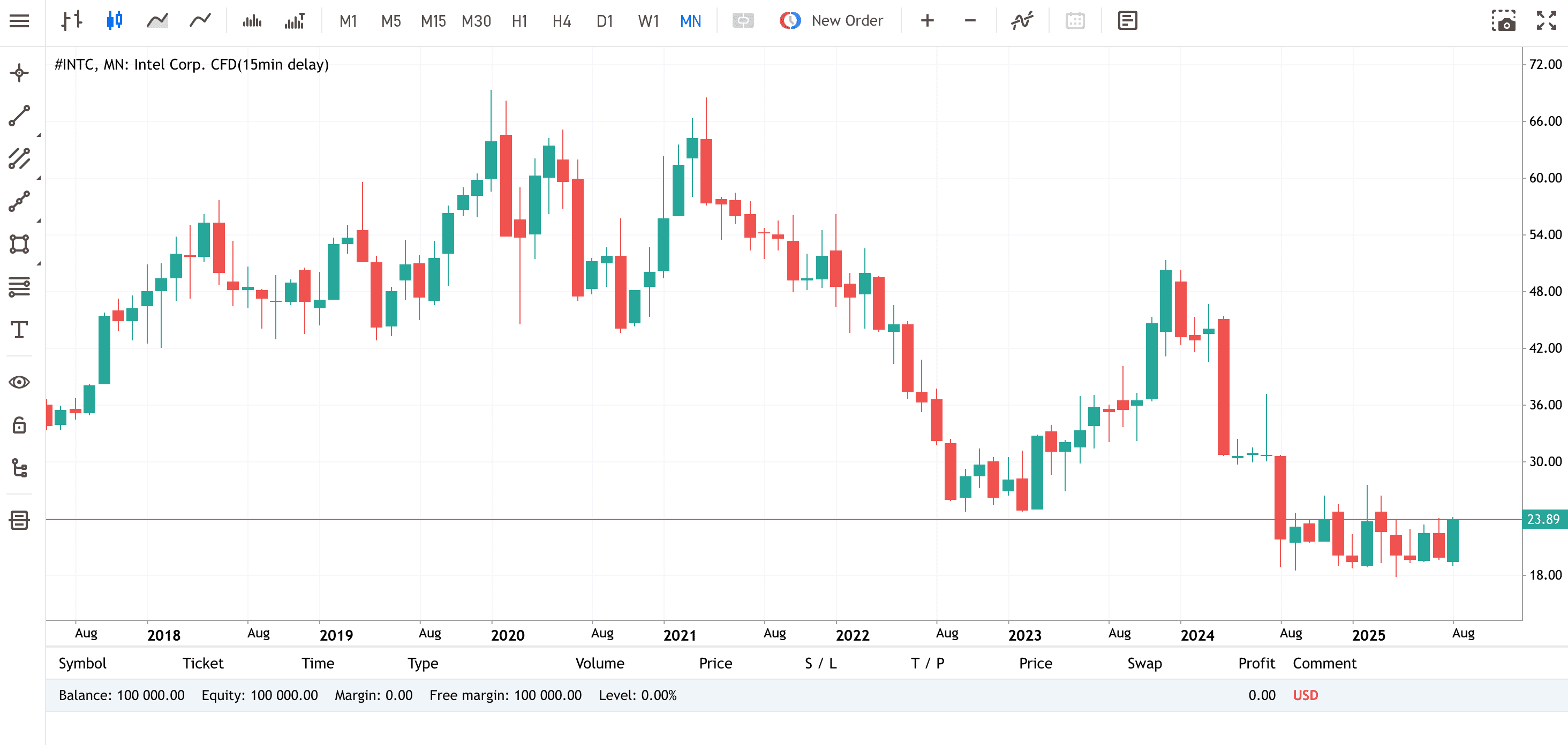Open the indicators list icon
Image resolution: width=1568 pixels, height=745 pixels.
[1022, 21]
